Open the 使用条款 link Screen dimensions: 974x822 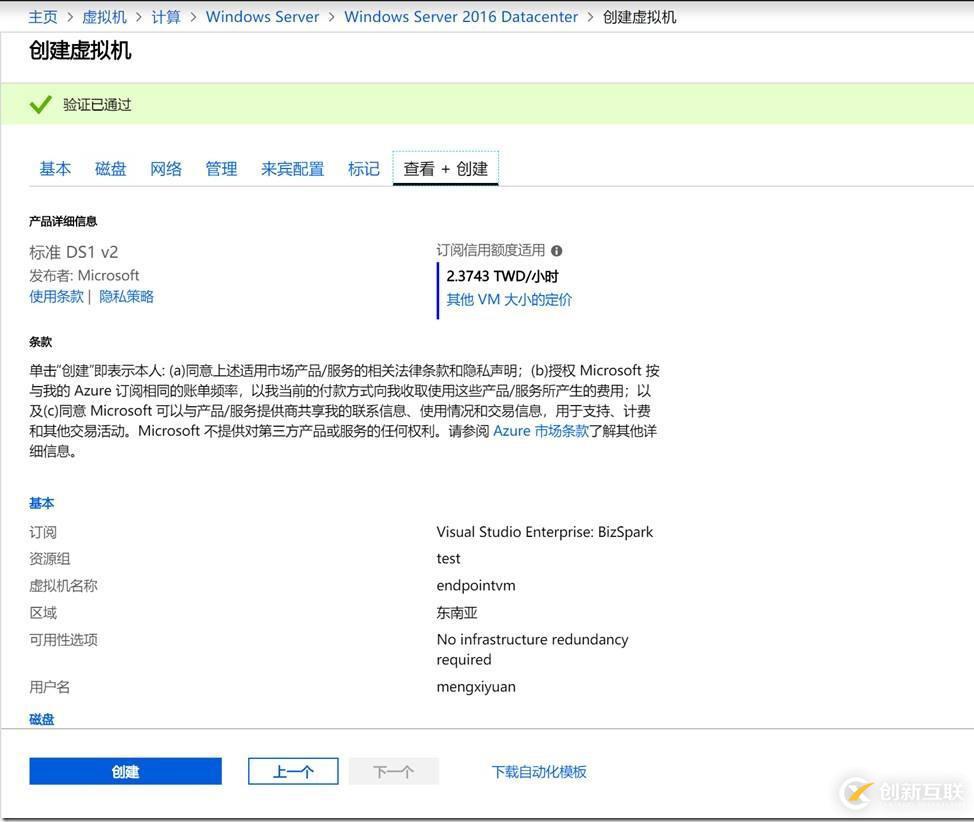57,296
